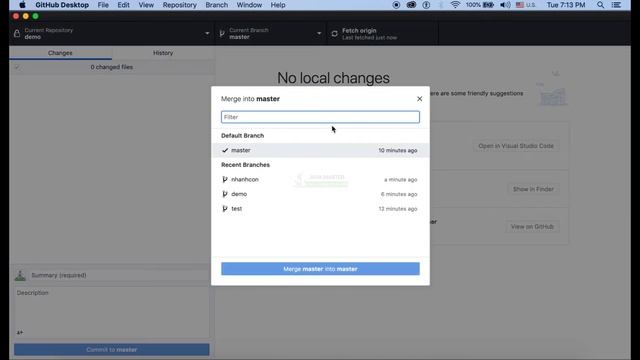640x360 pixels.
Task: Open Spotlight search icon
Action: pyautogui.click(x=600, y=5)
